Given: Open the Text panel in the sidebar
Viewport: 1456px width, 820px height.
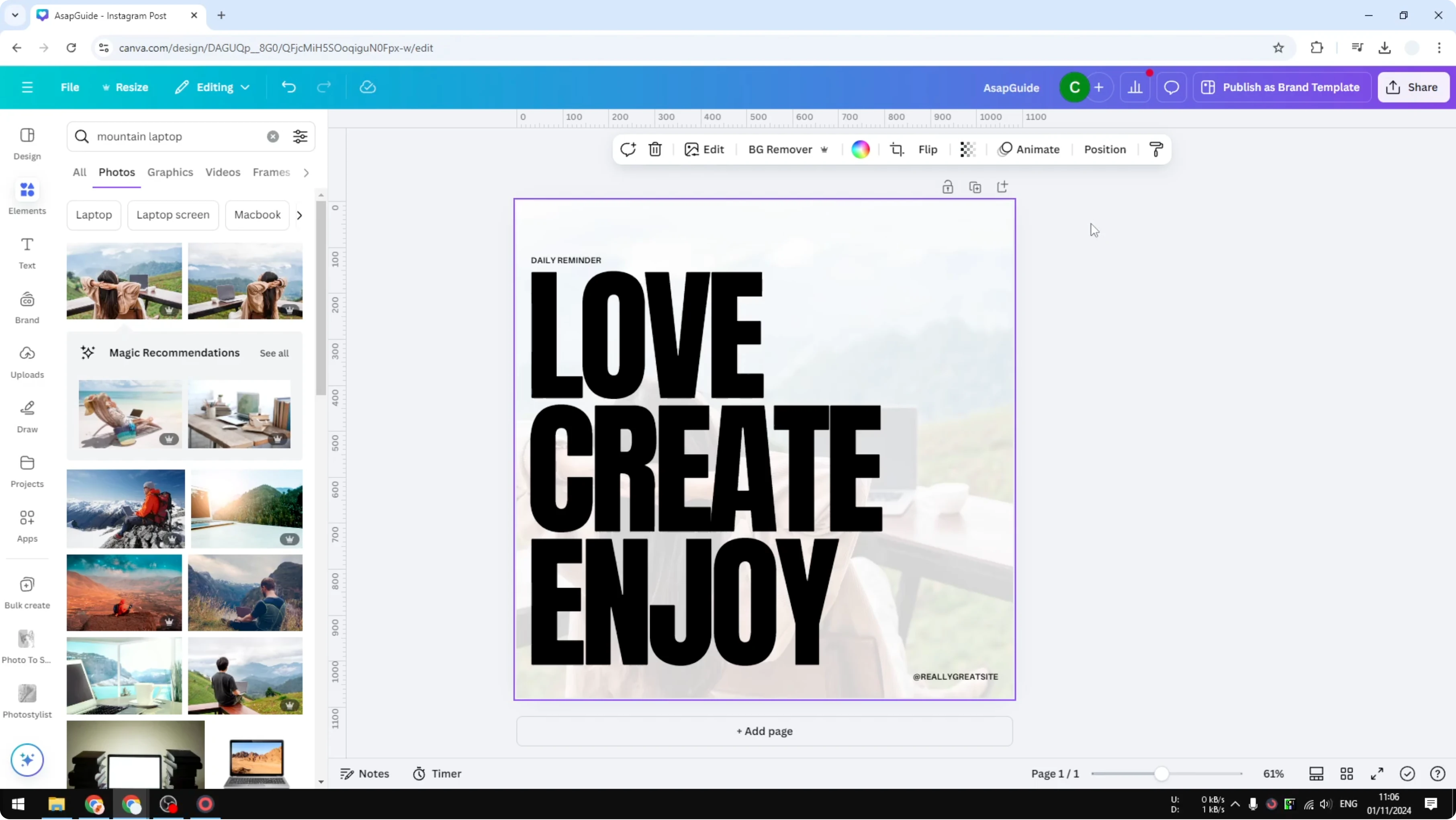Looking at the screenshot, I should coord(27,252).
